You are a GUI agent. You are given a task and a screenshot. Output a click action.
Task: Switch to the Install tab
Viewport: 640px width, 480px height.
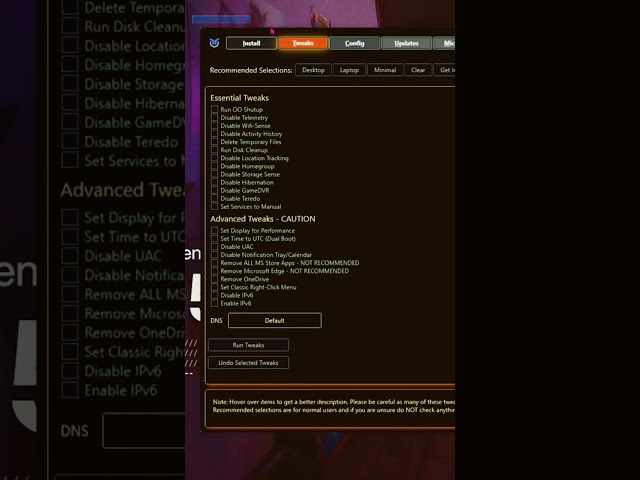(x=251, y=43)
